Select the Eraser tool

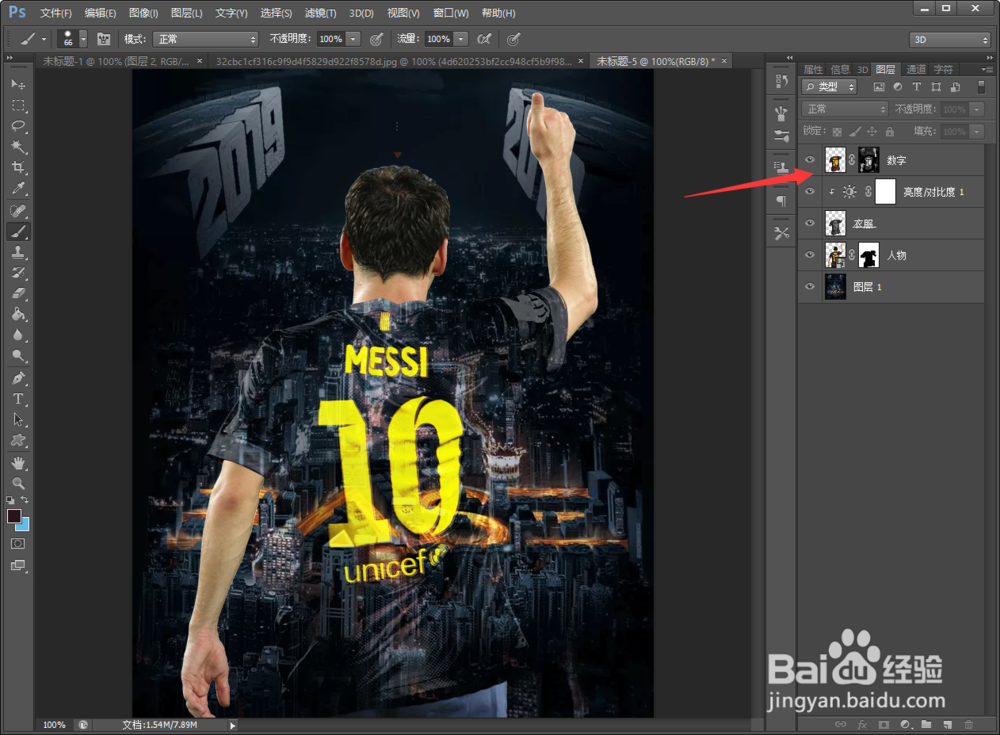(18, 293)
